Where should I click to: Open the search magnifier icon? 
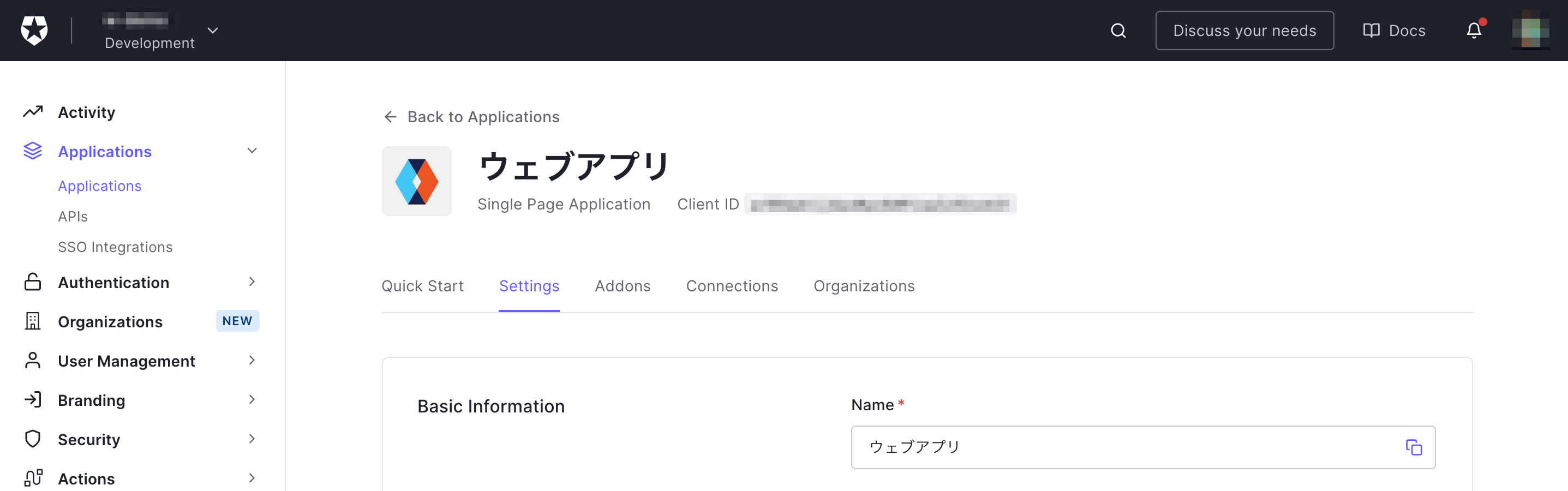[x=1117, y=31]
